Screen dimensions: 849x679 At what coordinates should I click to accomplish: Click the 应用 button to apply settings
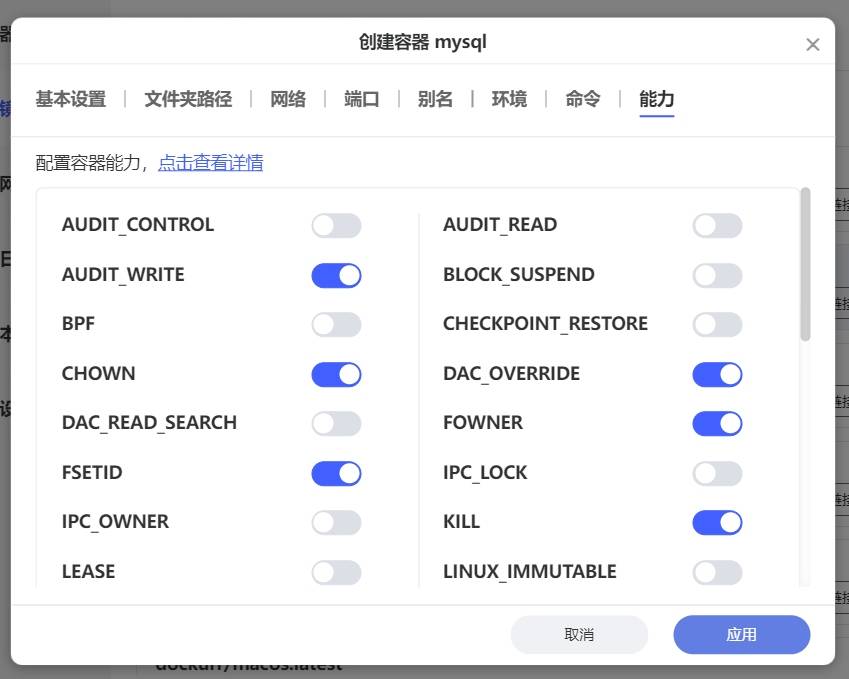click(742, 634)
